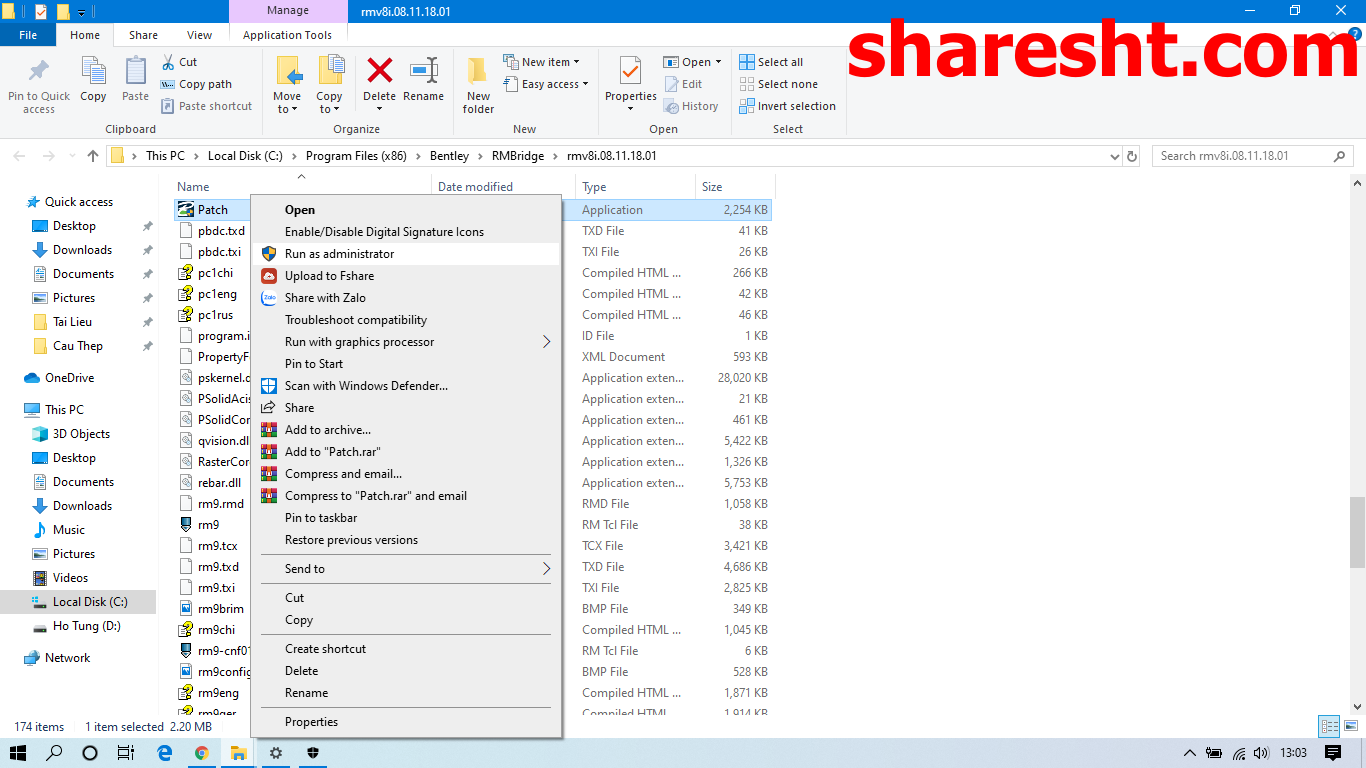Open OneDrive in navigation pane

tap(69, 378)
